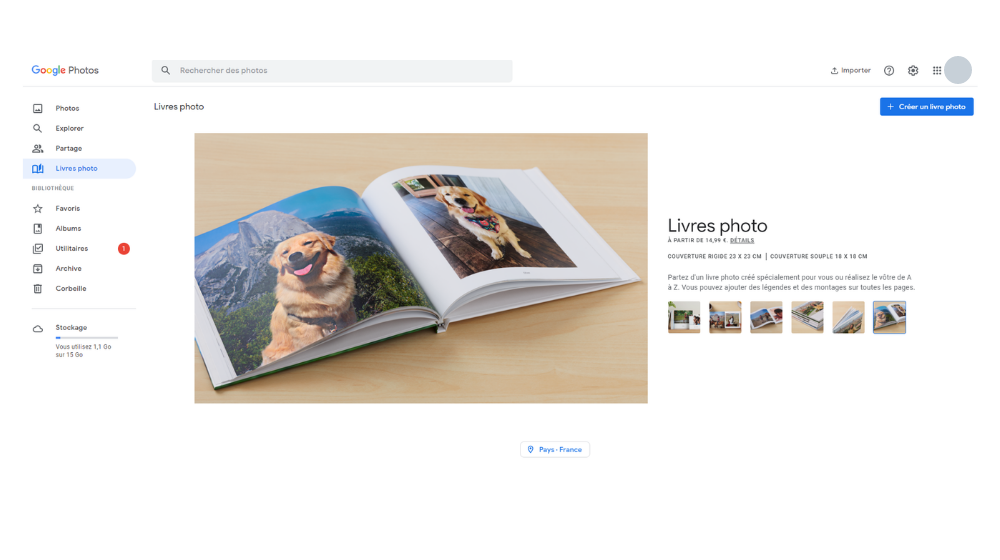Click Créer un livre photo button
This screenshot has height=560, width=1000.
coord(927,107)
